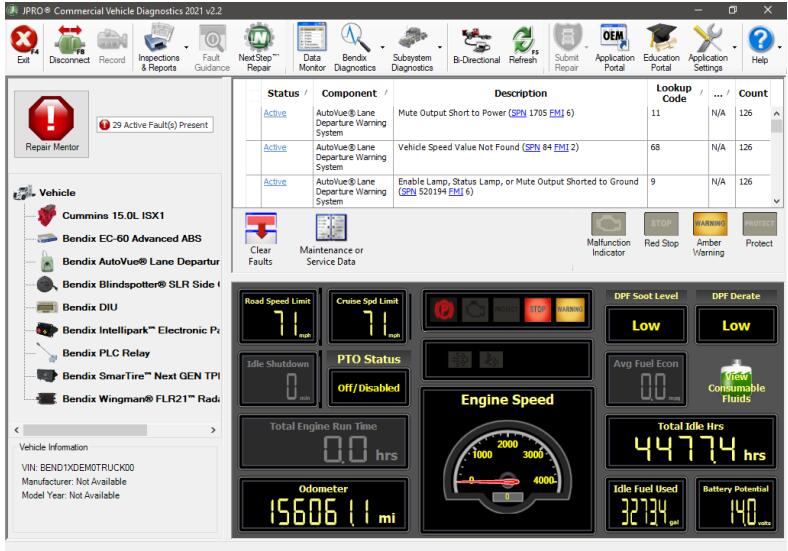Open SPN link for 520194

pyautogui.click(x=409, y=192)
